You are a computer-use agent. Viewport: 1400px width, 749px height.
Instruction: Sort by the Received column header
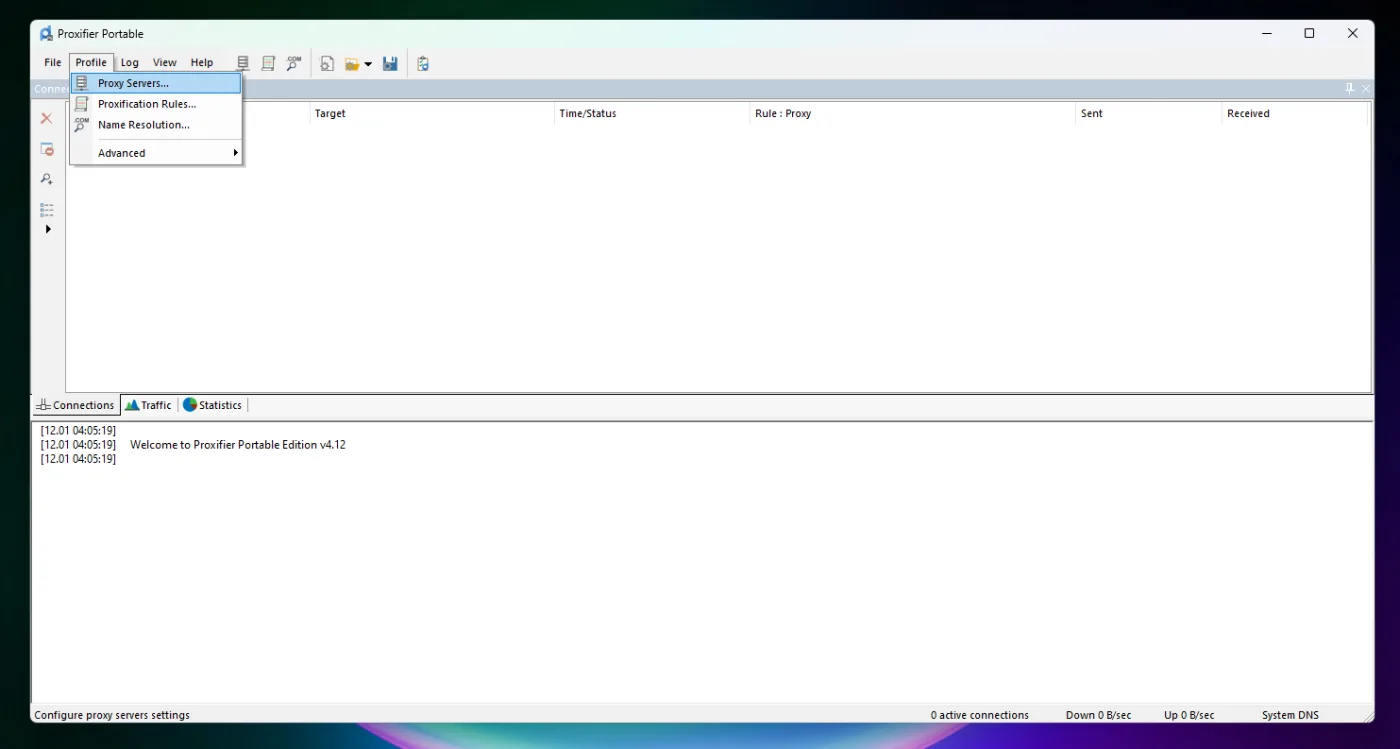(x=1295, y=113)
